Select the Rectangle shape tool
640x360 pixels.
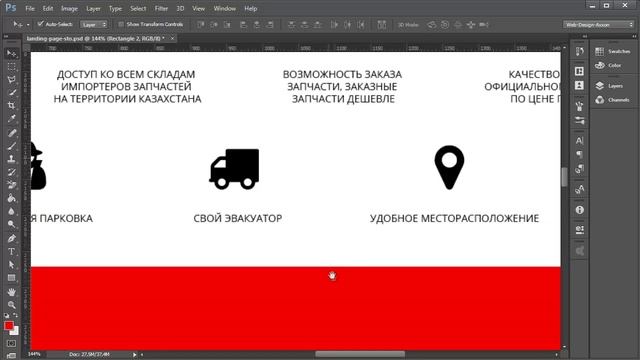pos(11,278)
